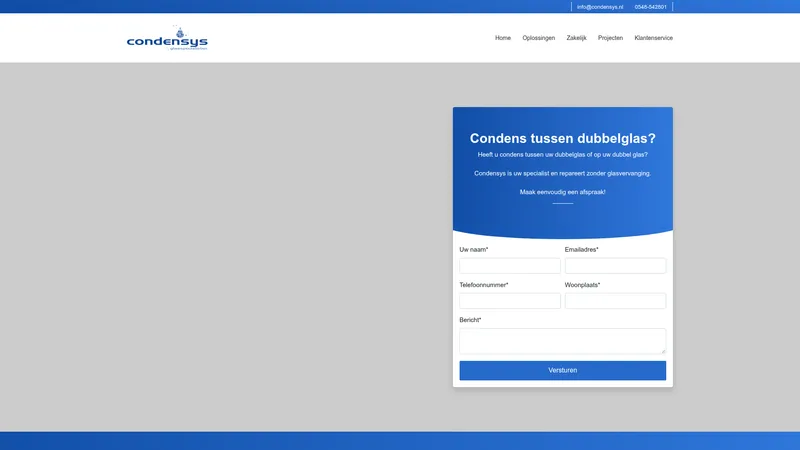Image resolution: width=800 pixels, height=450 pixels.
Task: Click the Condensys logo
Action: pyautogui.click(x=167, y=38)
